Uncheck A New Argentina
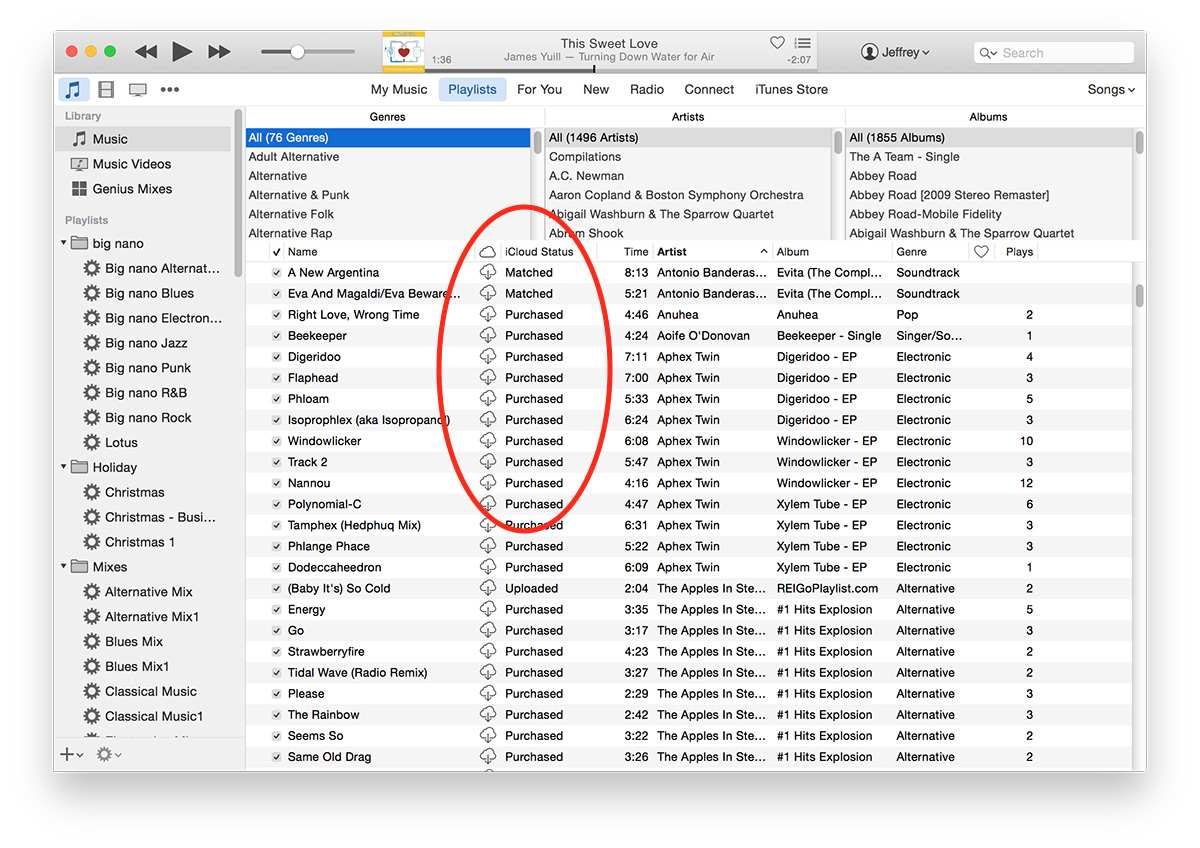Viewport: 1200px width, 848px height. (275, 272)
